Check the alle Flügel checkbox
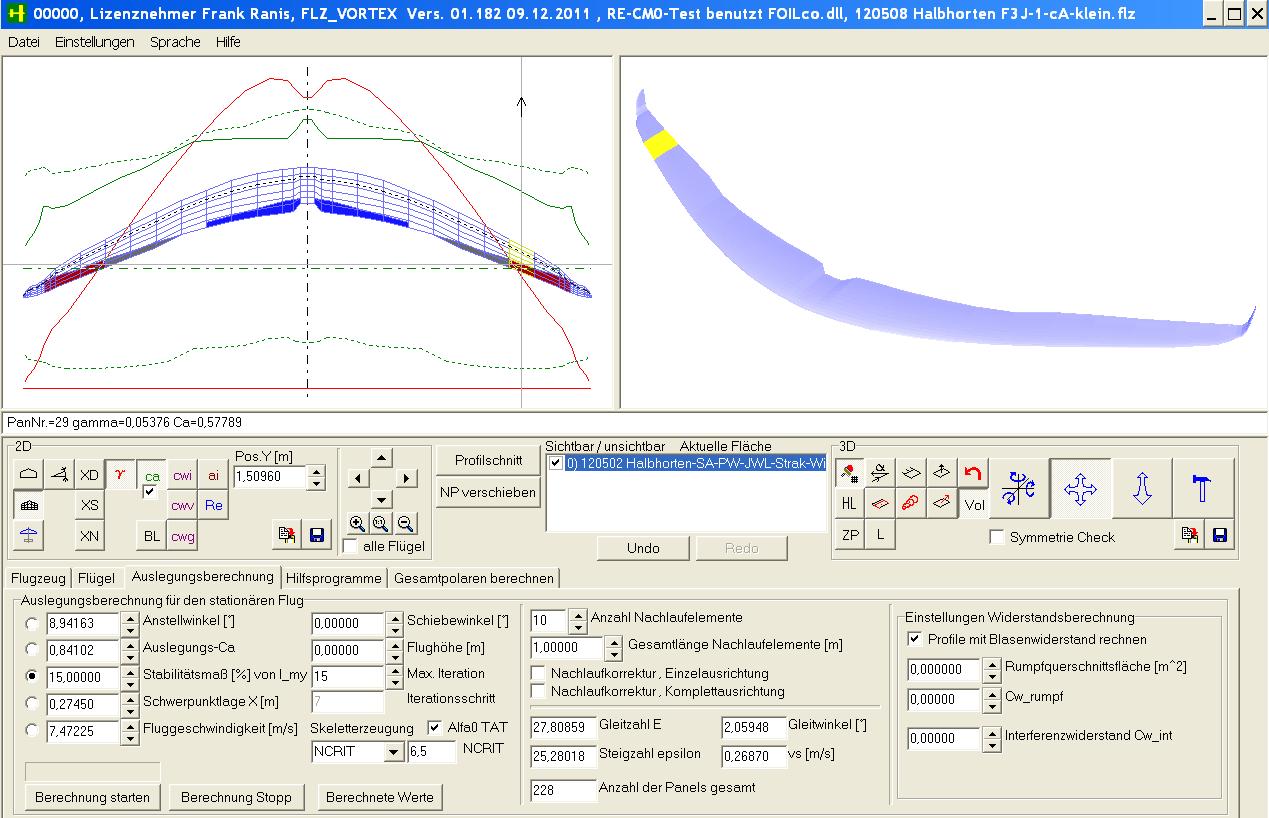This screenshot has width=1269, height=818. pyautogui.click(x=350, y=546)
